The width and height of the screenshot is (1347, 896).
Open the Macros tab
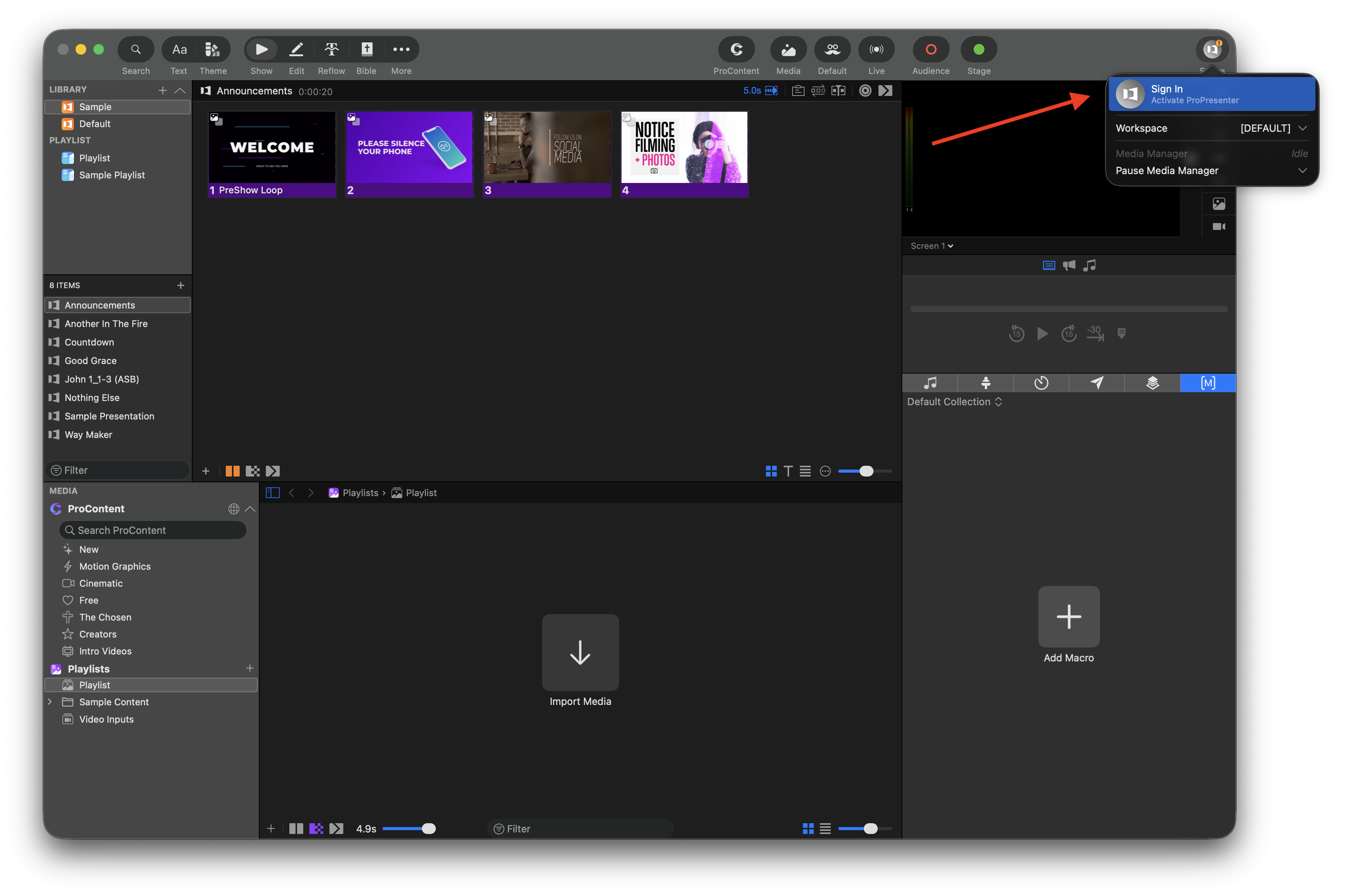click(1208, 383)
